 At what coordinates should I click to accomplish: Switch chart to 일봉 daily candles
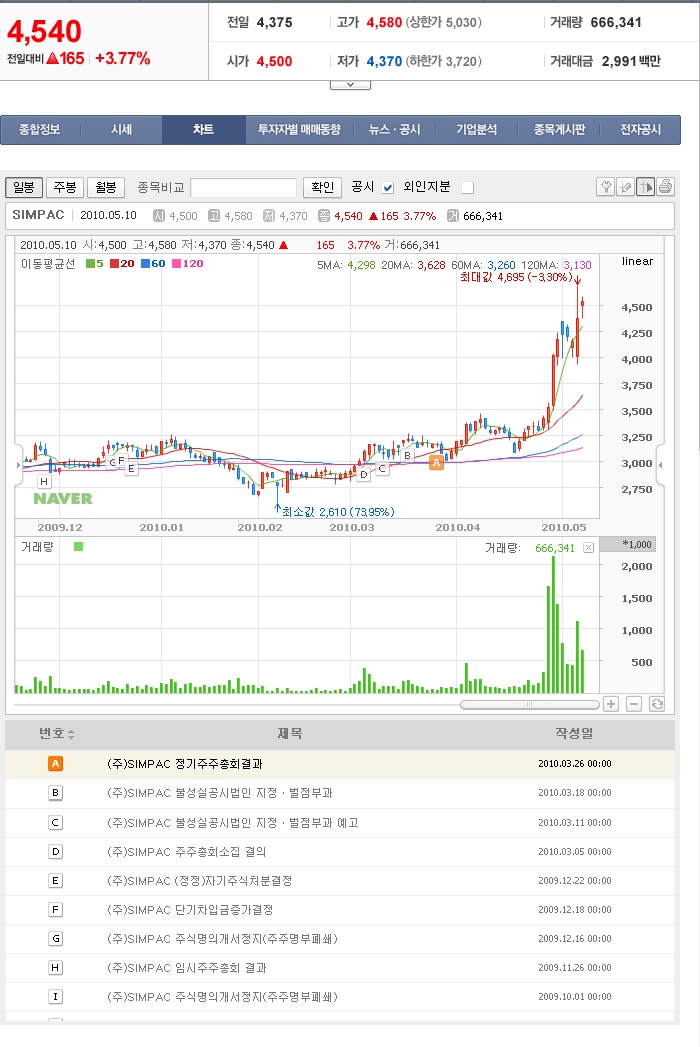(x=24, y=188)
